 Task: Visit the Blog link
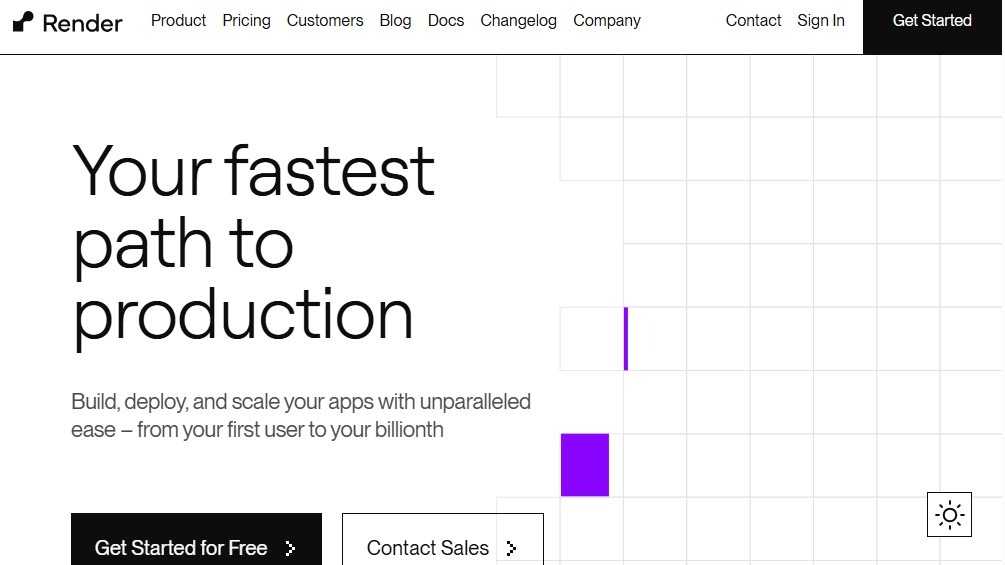click(x=395, y=20)
